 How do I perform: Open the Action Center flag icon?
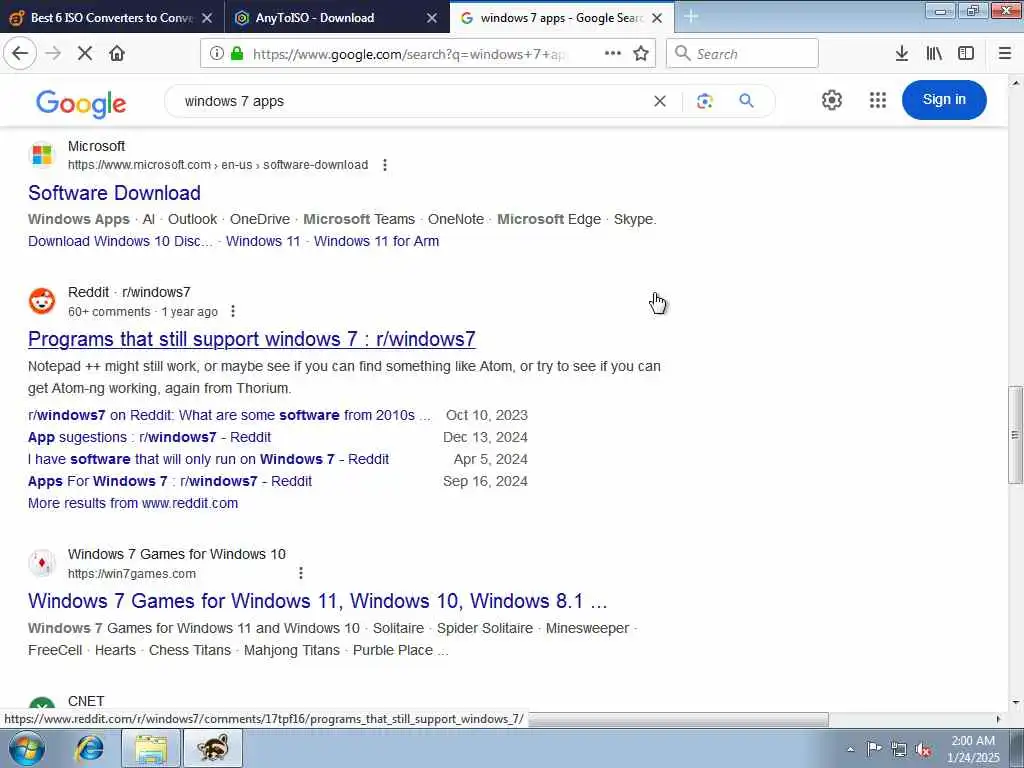874,749
